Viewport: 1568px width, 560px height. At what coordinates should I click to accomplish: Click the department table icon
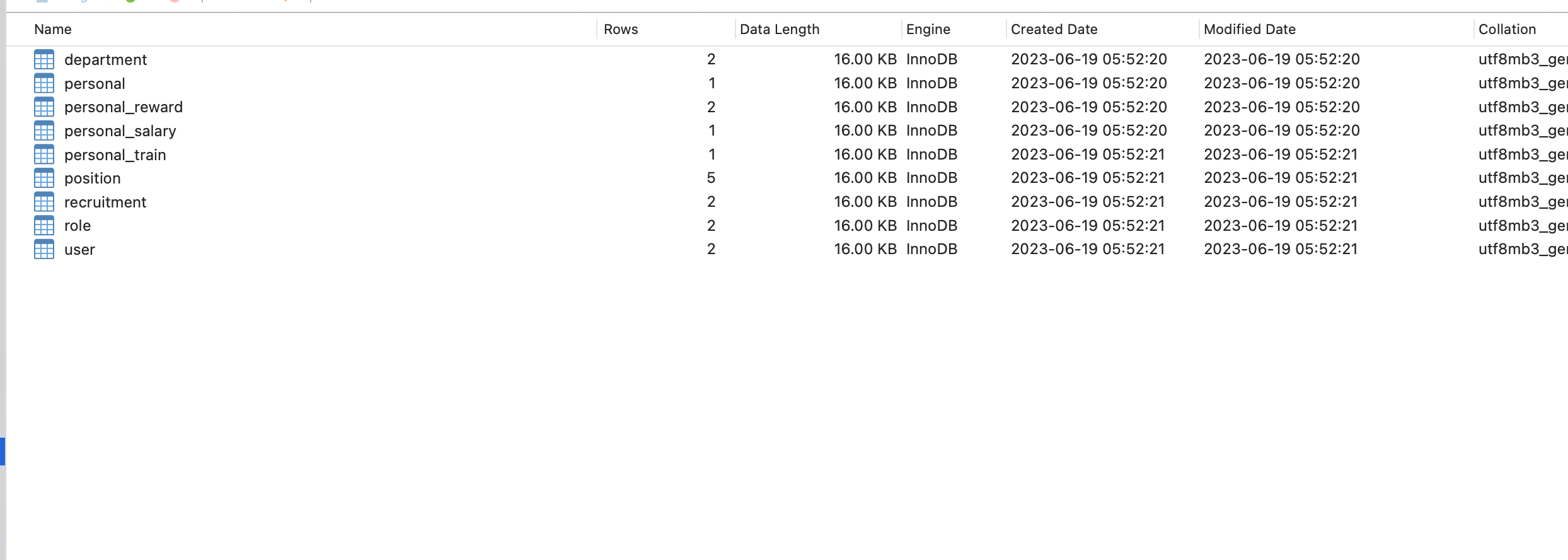(x=44, y=59)
